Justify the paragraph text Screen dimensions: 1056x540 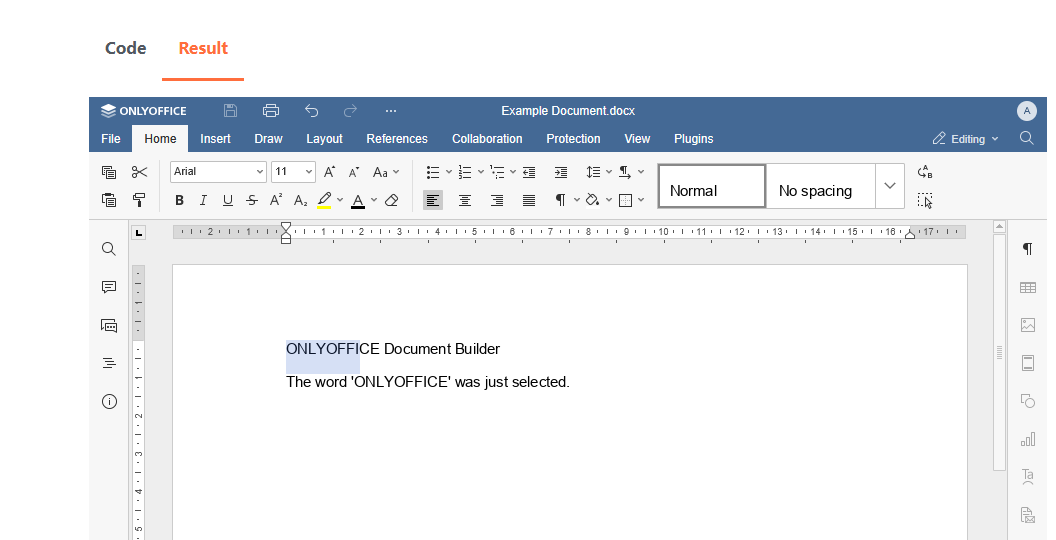(529, 200)
